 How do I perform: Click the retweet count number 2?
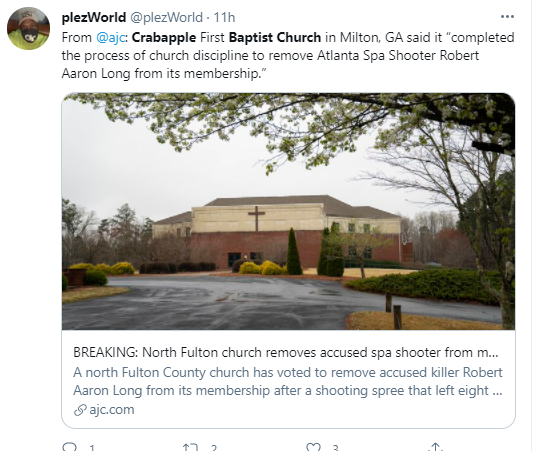point(214,448)
